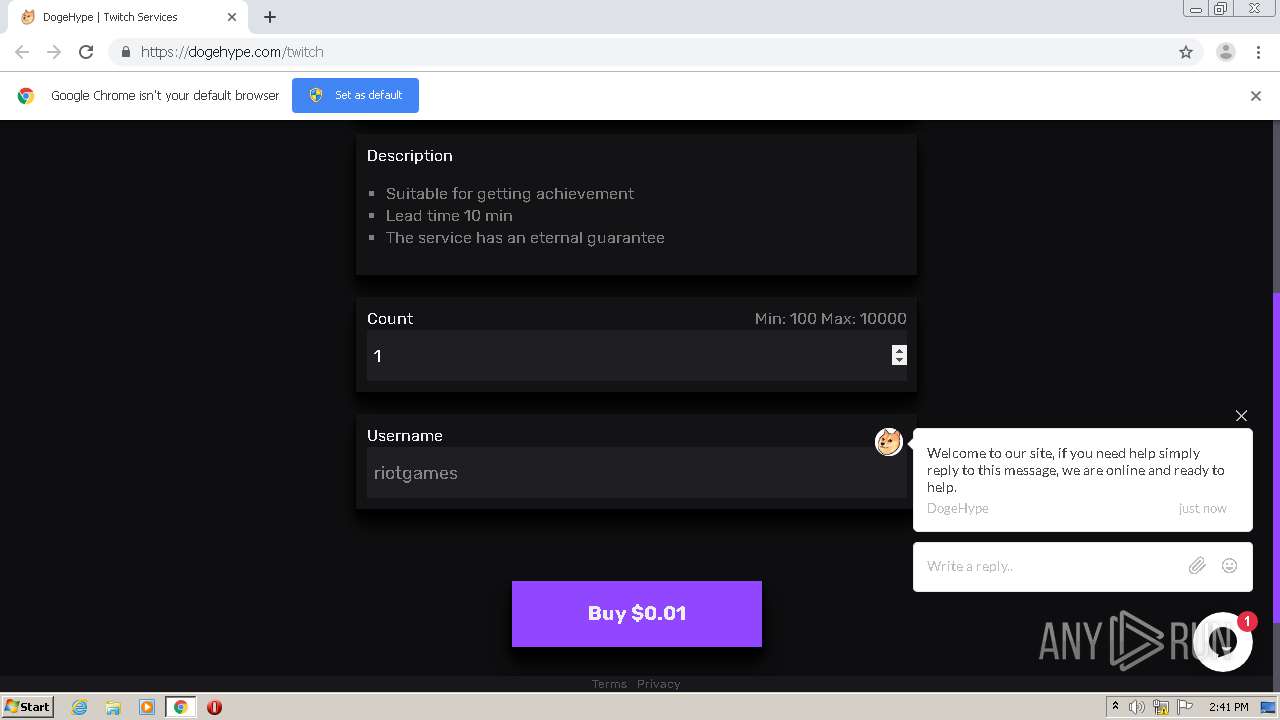Click 'Lead time 10 min' description line

tap(449, 216)
